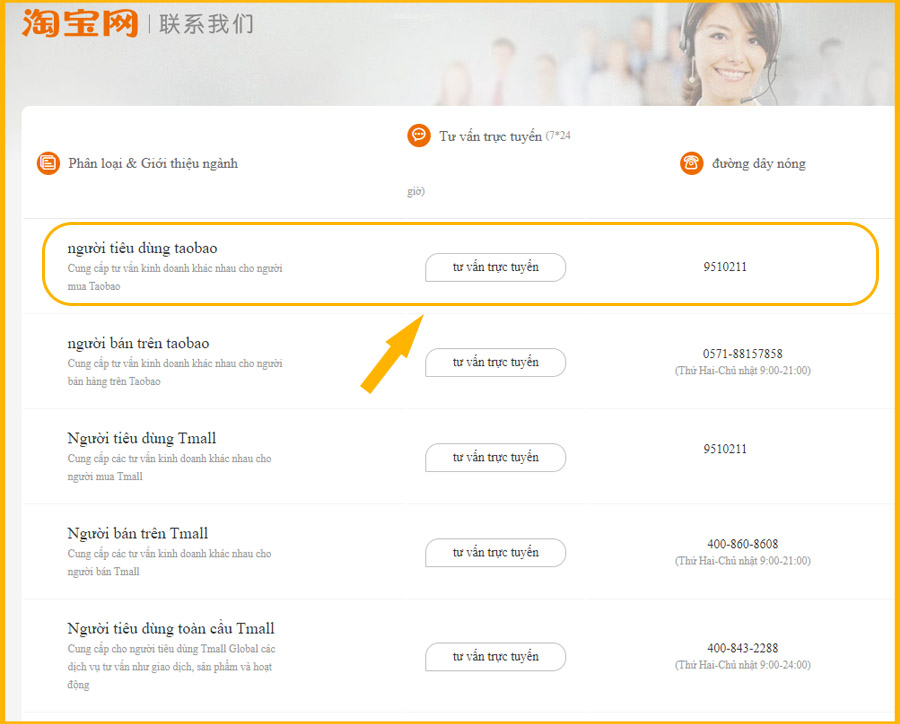Select the người tiêu dùng taobao heading
Screen dimensions: 900x724
coord(142,248)
